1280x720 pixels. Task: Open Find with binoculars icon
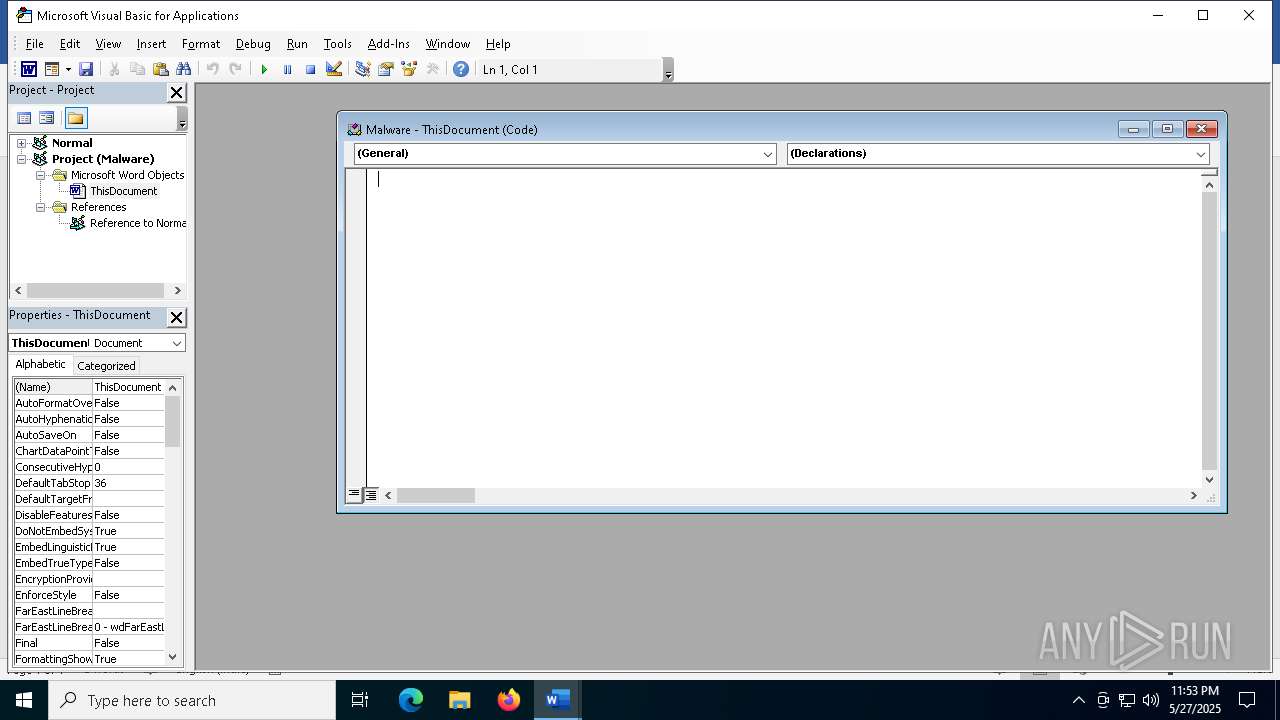[x=183, y=69]
